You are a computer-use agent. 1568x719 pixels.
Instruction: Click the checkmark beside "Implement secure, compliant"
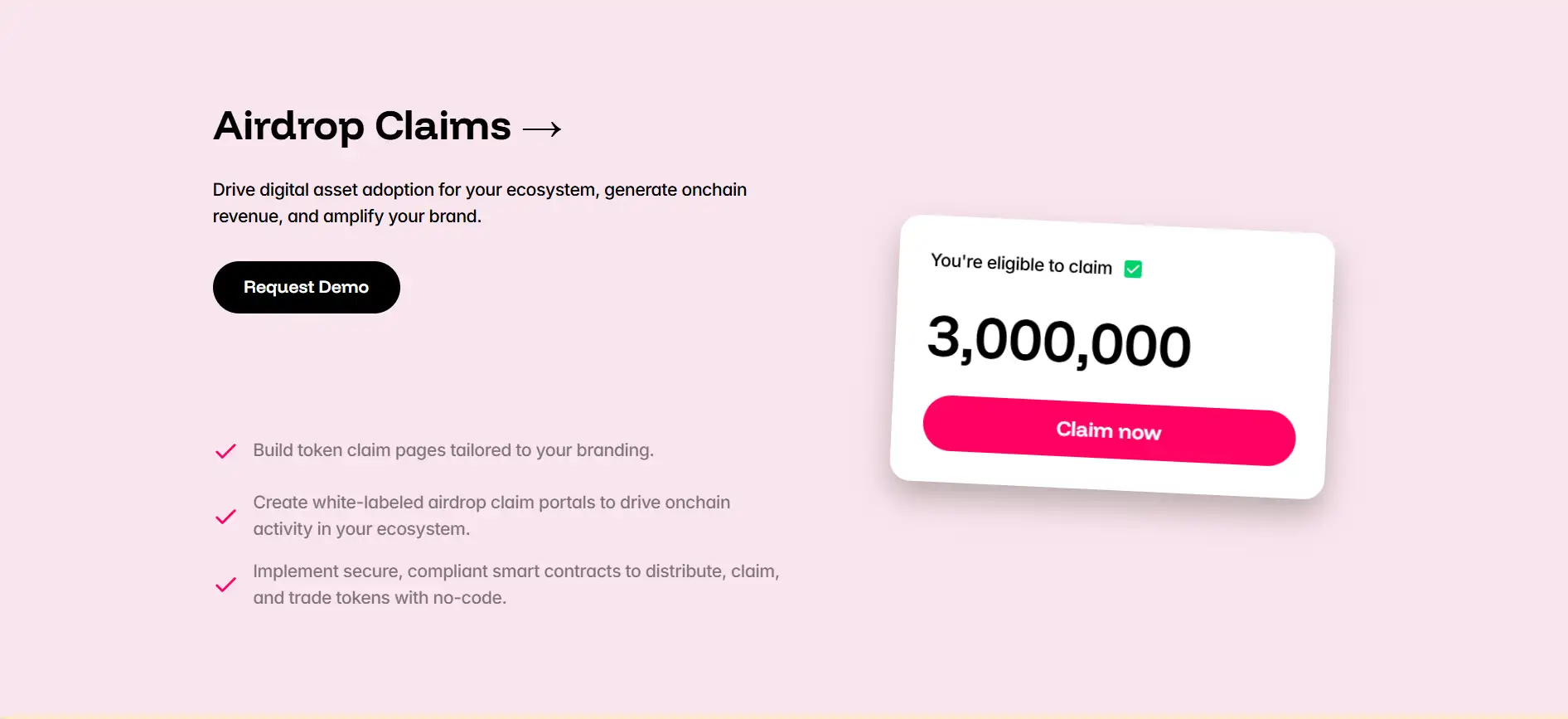[225, 585]
